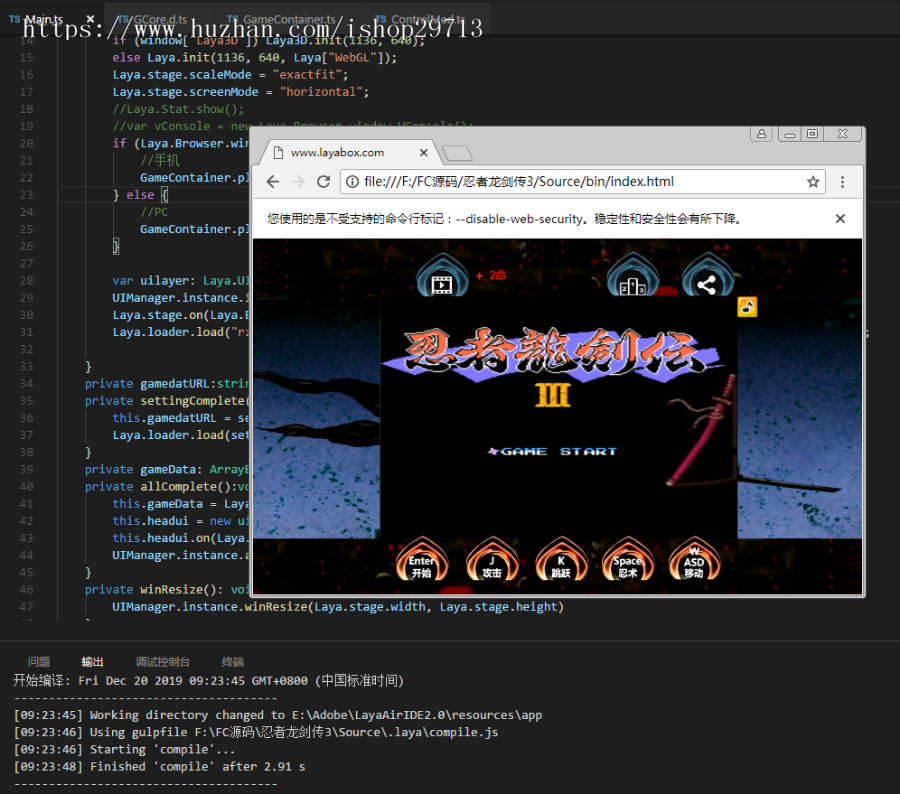900x794 pixels.
Task: Click the WASD move flame button
Action: [x=694, y=560]
